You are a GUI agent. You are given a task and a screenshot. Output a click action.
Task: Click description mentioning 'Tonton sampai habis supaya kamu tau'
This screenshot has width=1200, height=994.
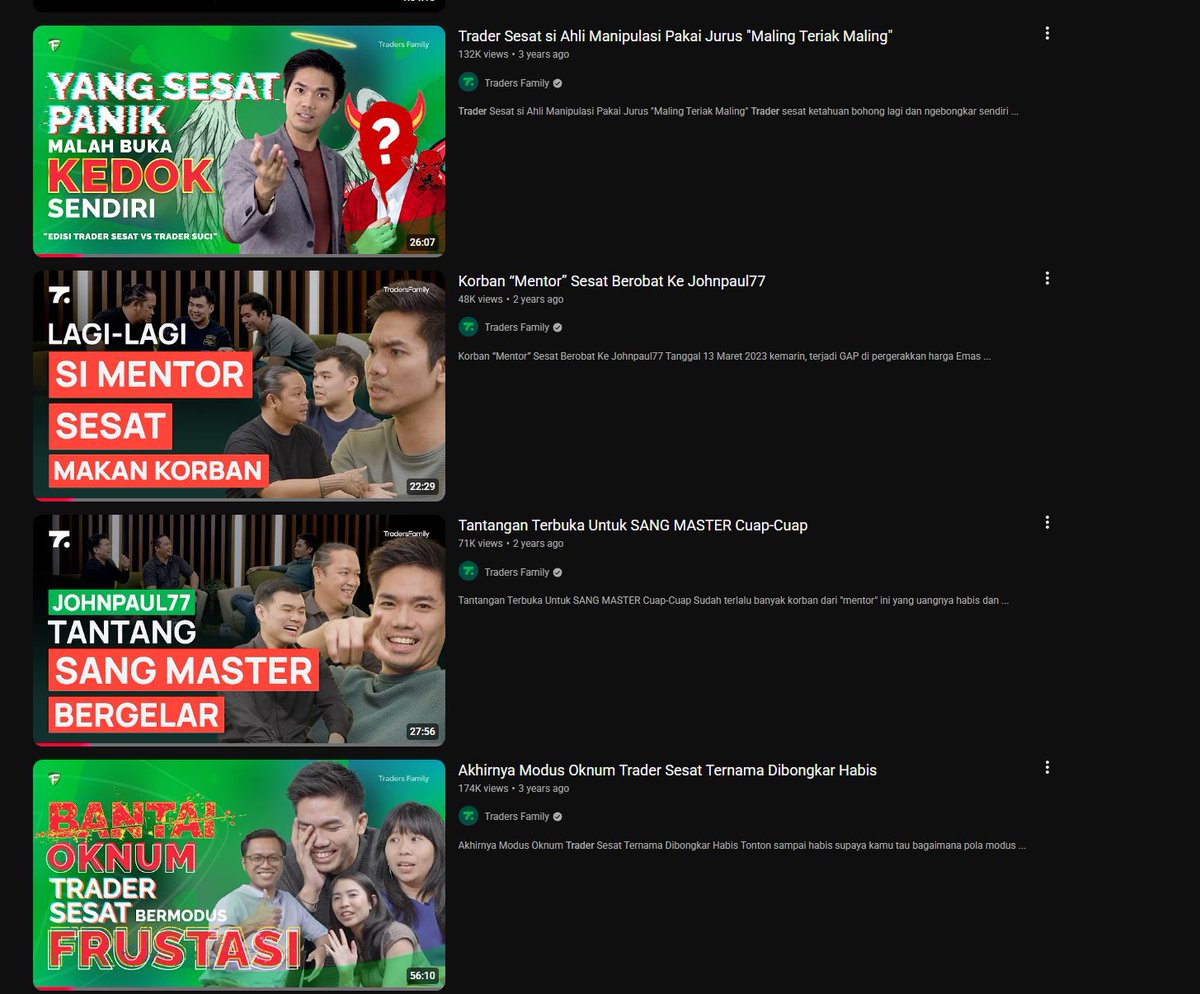742,845
